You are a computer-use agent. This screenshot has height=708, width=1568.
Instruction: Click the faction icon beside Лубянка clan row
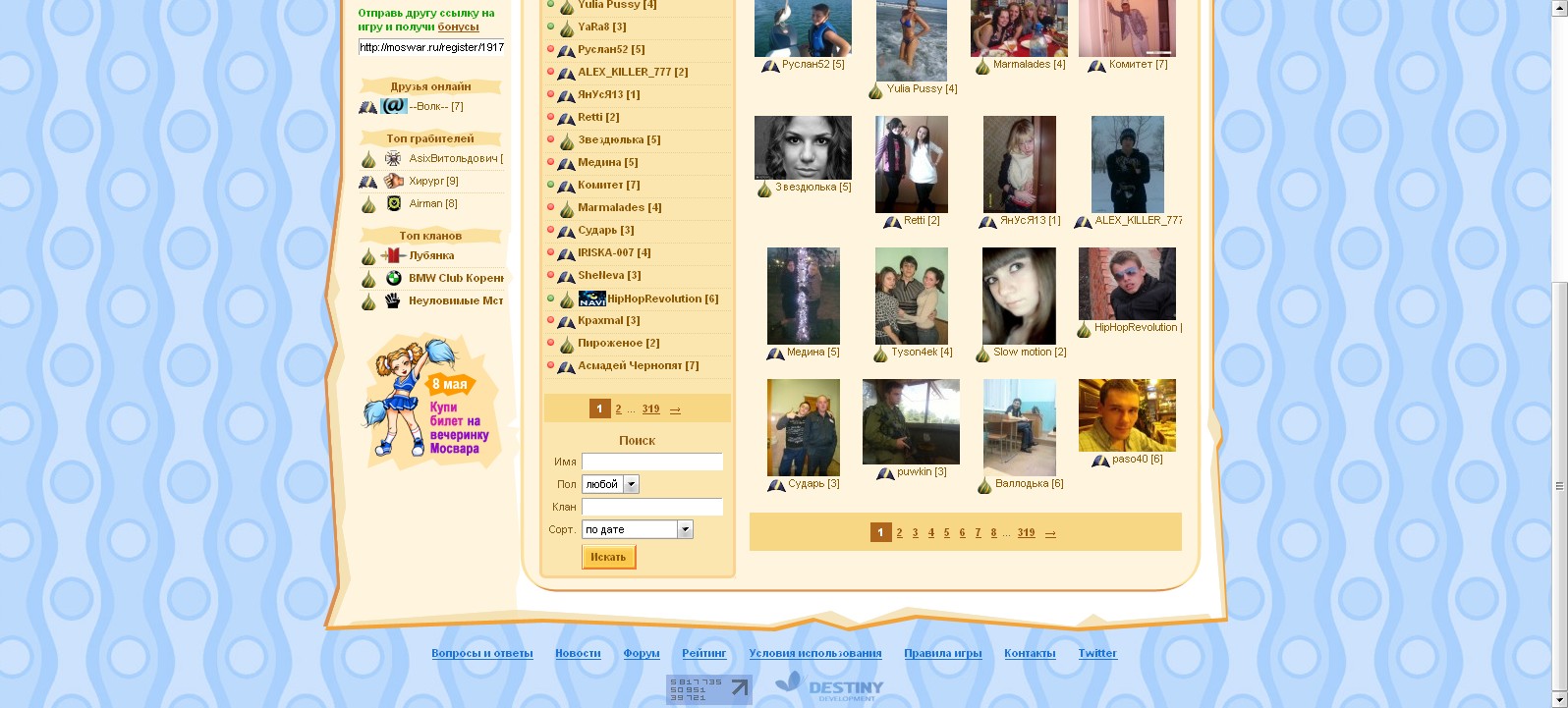pos(368,256)
